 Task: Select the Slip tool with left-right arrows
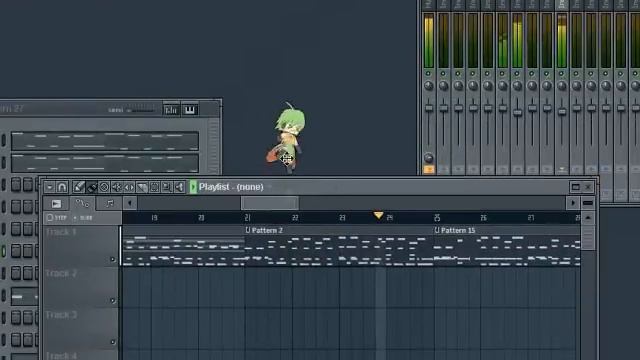click(x=129, y=187)
